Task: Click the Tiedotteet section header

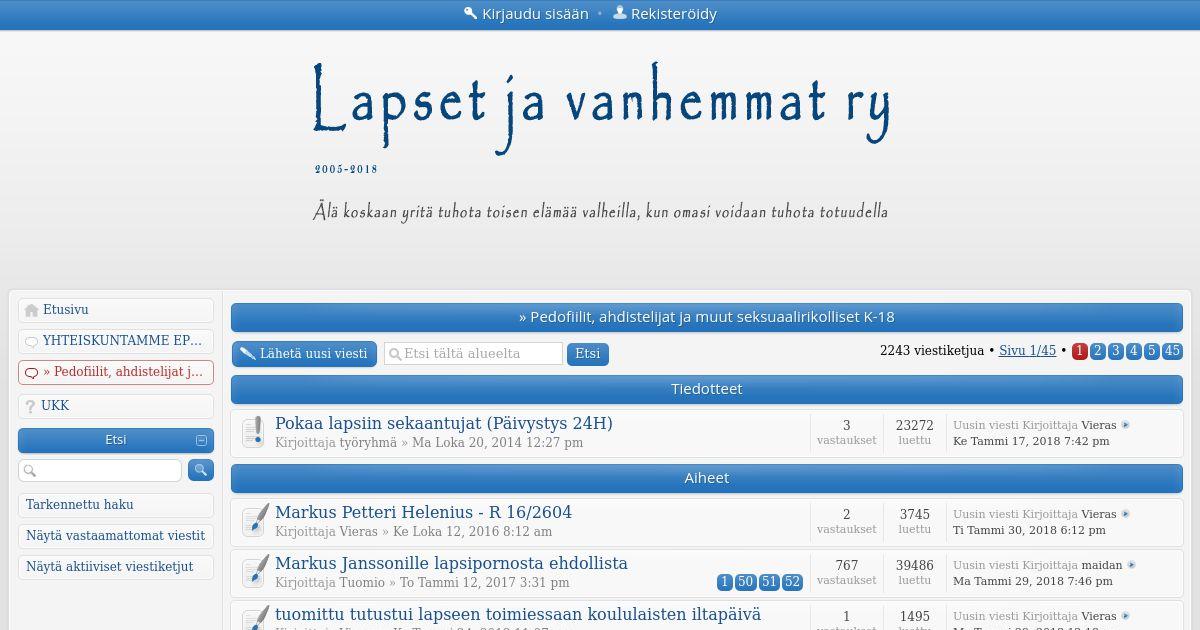Action: tap(706, 389)
